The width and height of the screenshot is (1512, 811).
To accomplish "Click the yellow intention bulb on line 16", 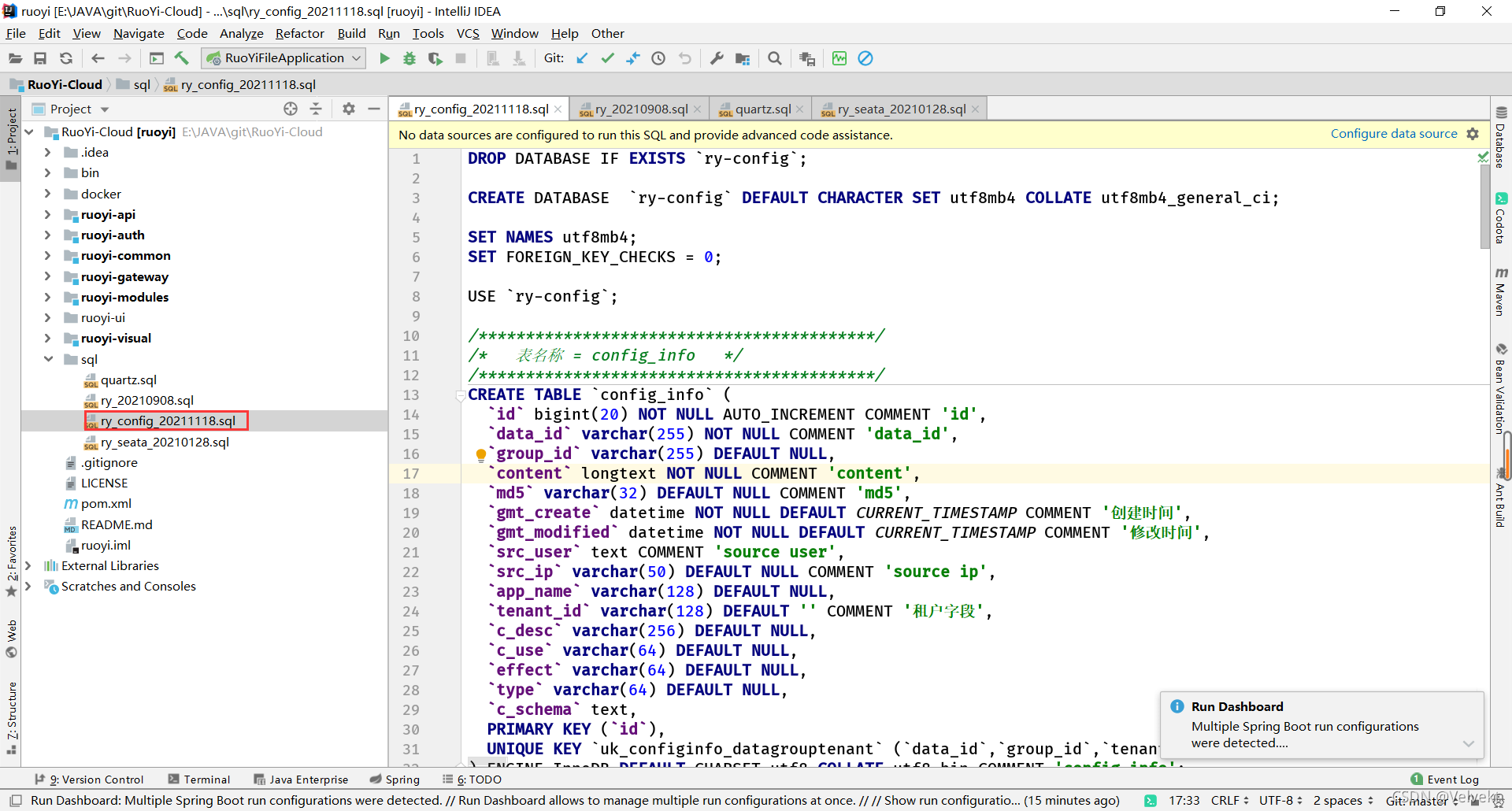I will (x=481, y=454).
